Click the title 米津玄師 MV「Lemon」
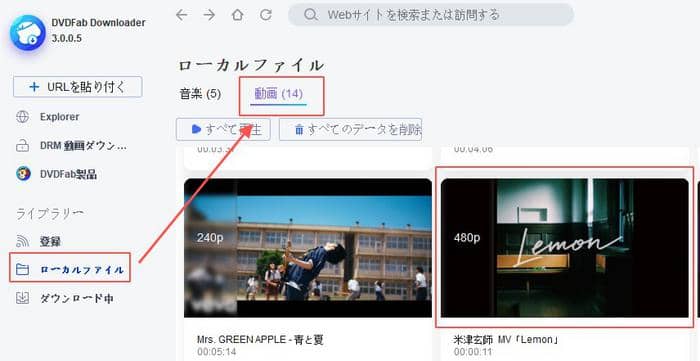The height and width of the screenshot is (361, 700). (x=507, y=340)
